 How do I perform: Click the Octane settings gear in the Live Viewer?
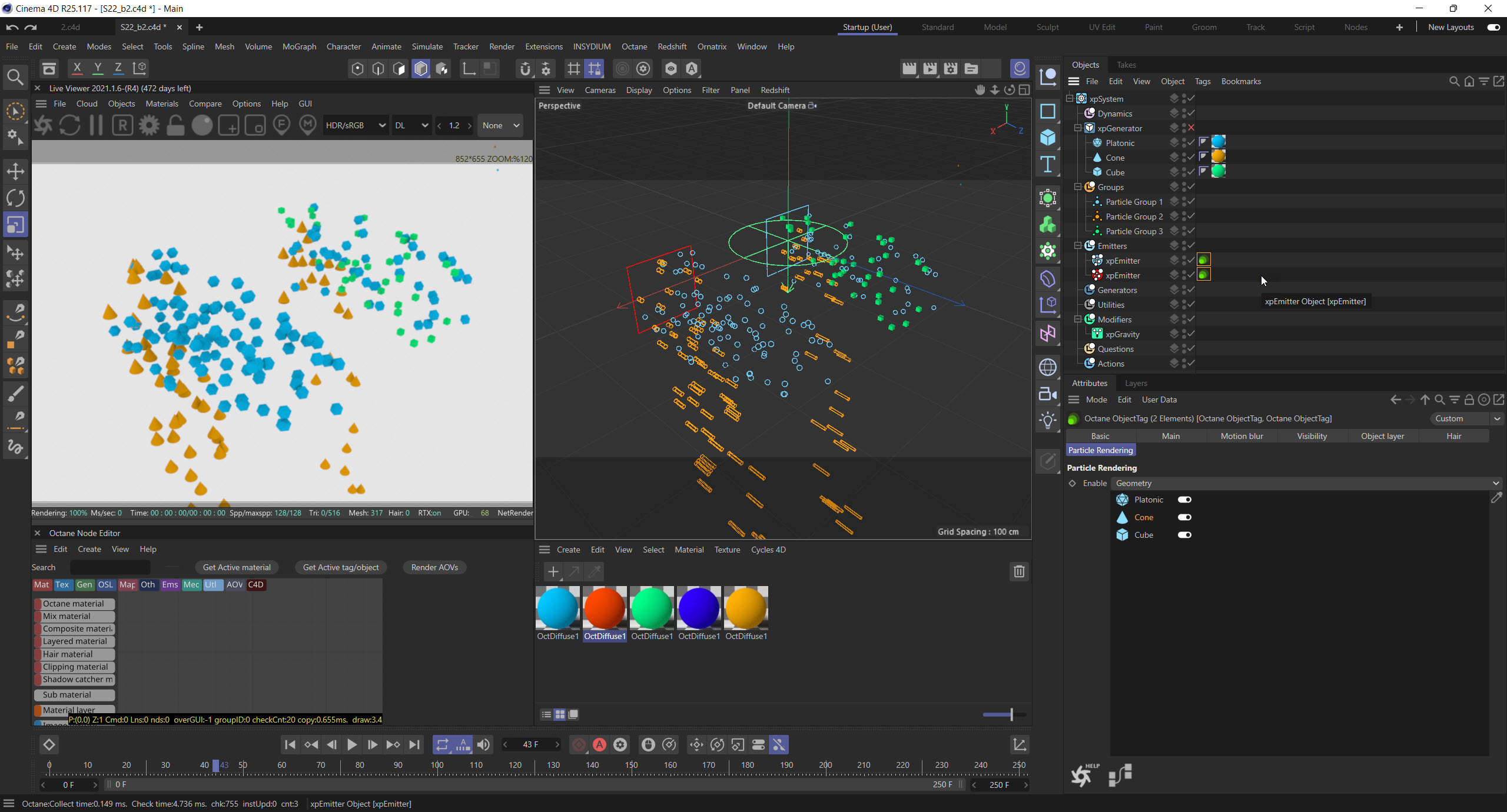[x=149, y=125]
